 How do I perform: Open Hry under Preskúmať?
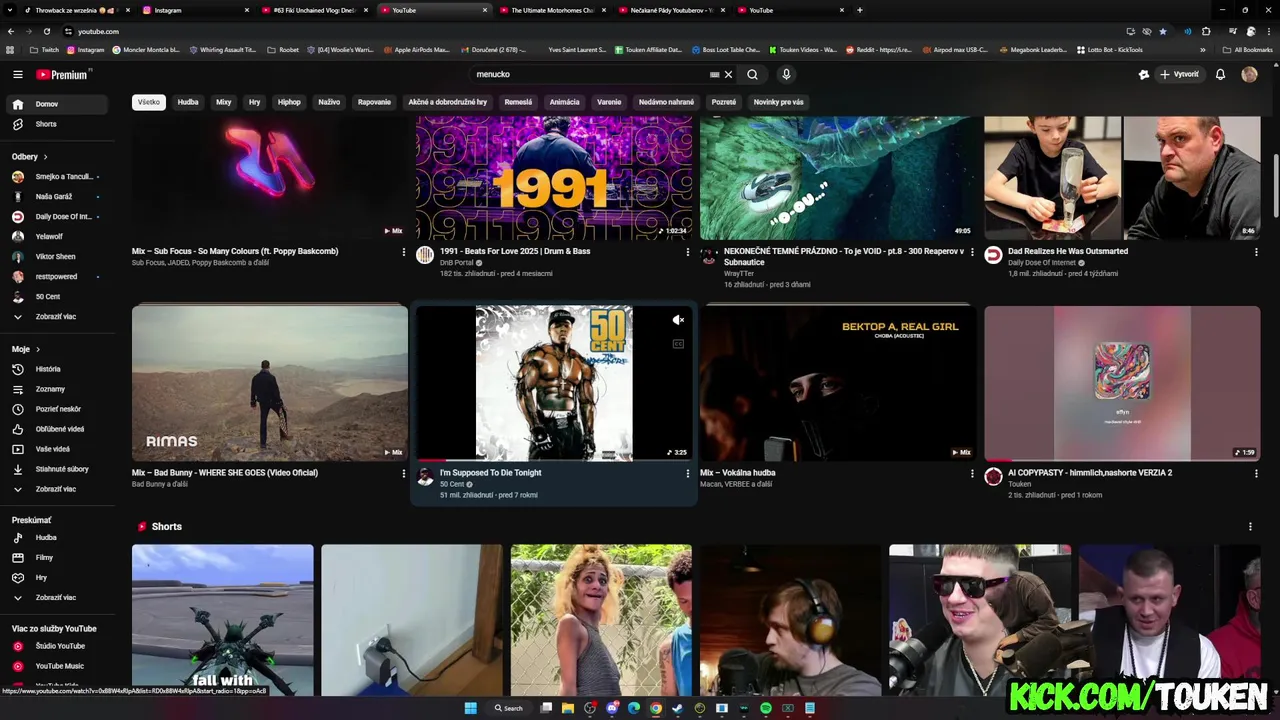[x=58, y=577]
